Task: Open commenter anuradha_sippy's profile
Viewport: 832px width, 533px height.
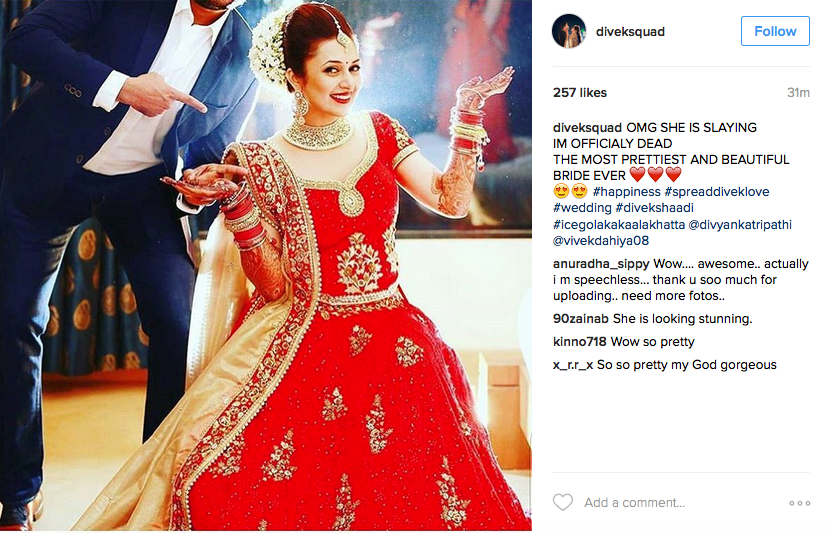Action: [601, 264]
